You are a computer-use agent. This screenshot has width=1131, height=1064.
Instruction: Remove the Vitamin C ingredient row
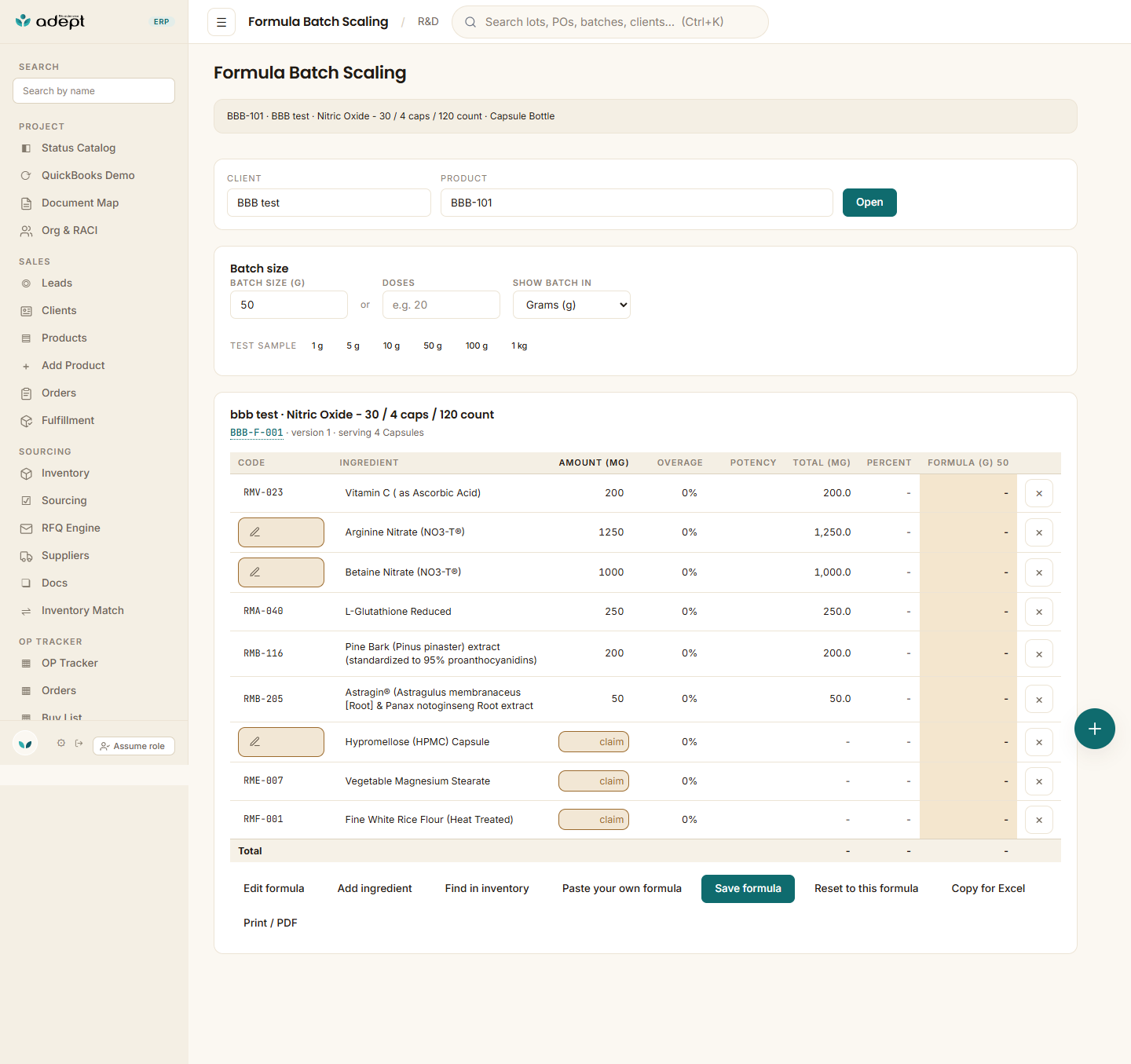pos(1039,493)
